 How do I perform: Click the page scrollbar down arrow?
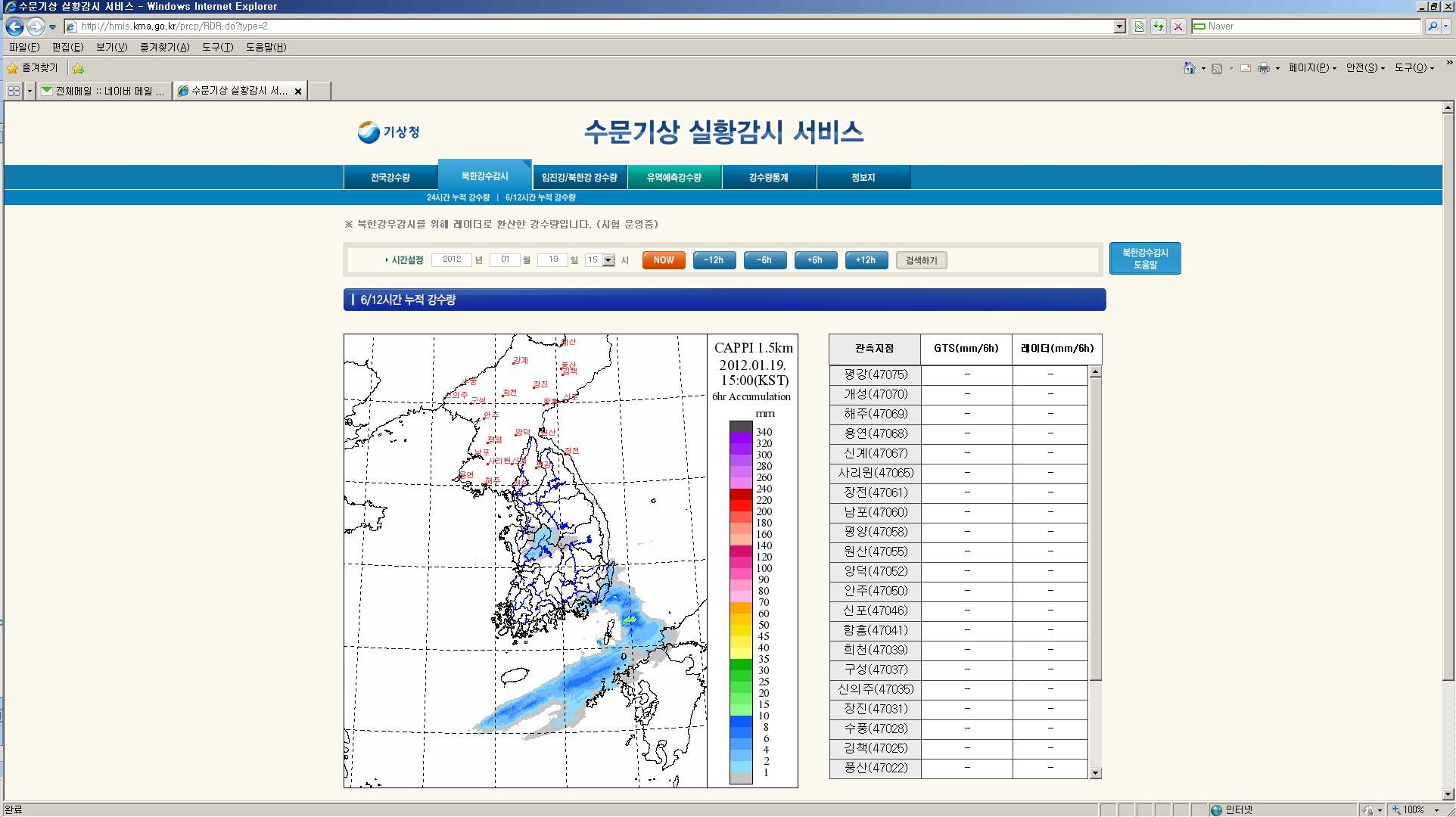tap(1448, 795)
